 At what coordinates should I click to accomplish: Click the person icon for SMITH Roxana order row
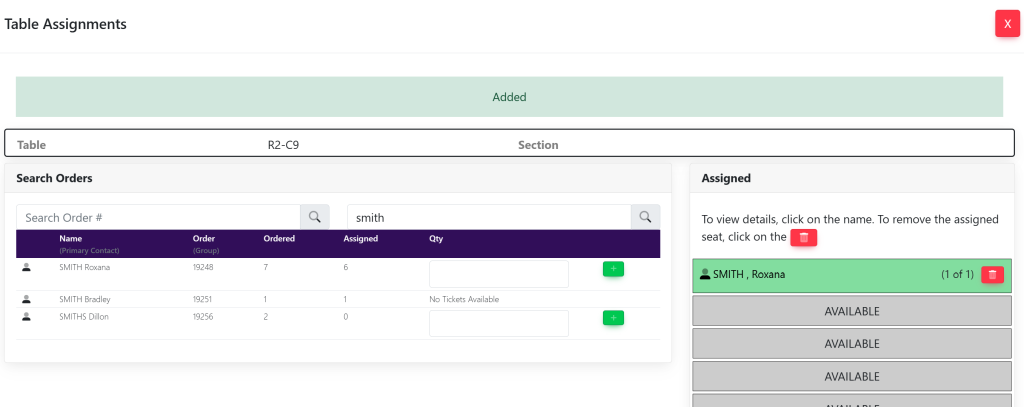coord(26,268)
